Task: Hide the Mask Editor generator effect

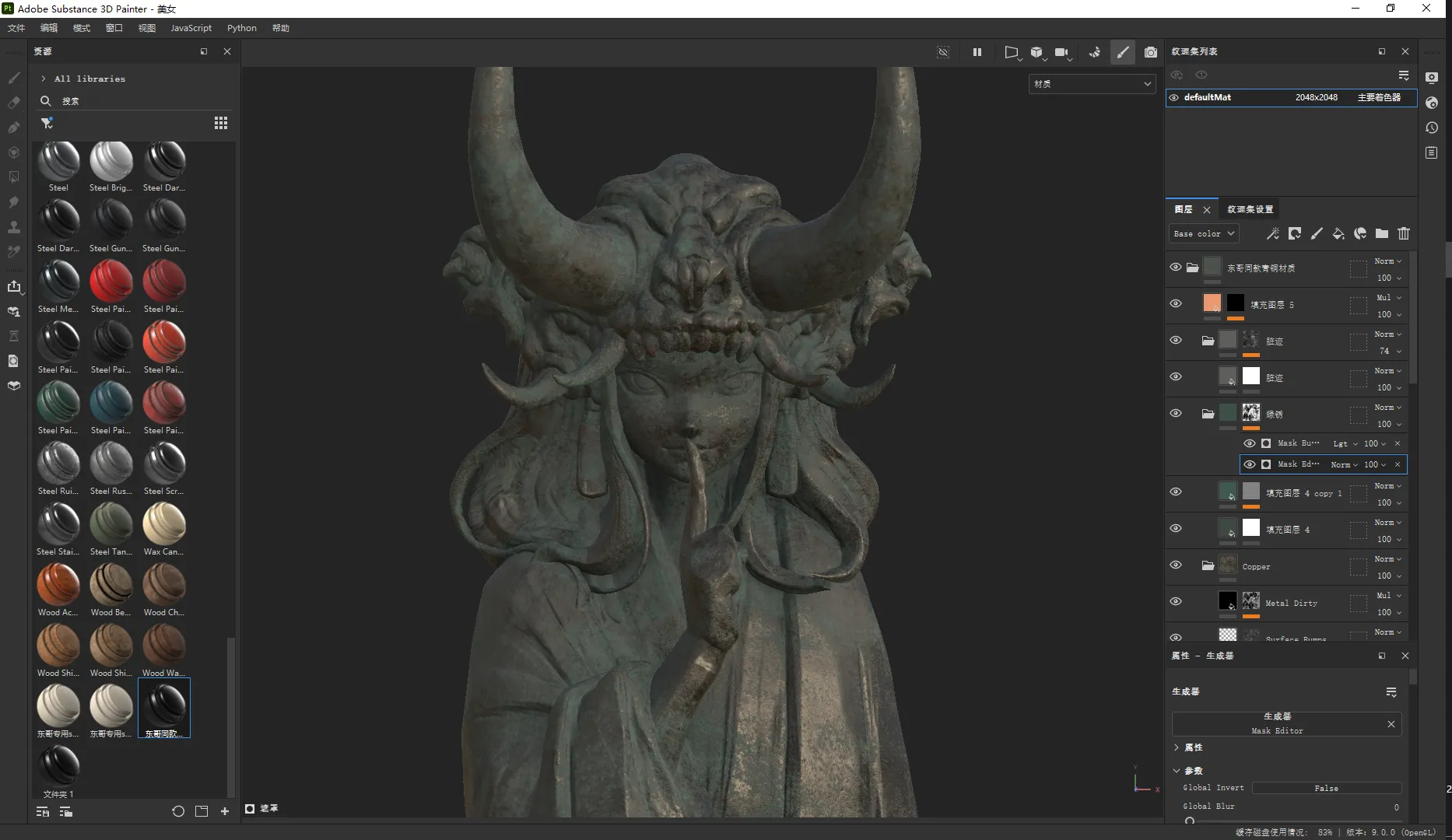Action: [1249, 464]
